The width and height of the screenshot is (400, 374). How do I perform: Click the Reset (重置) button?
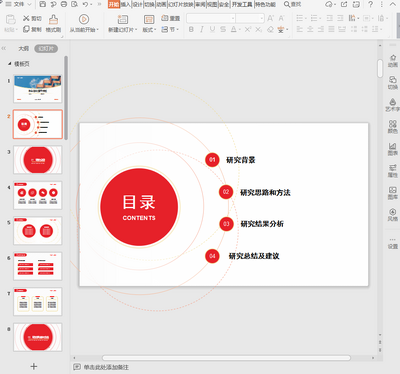(171, 18)
